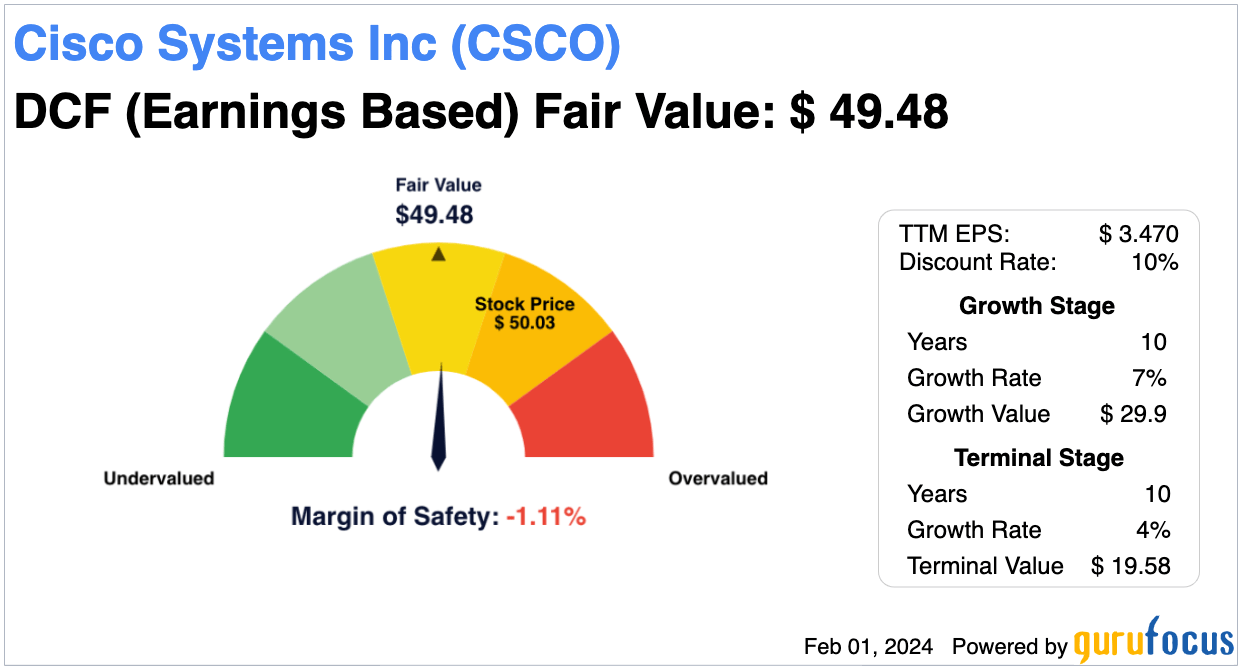Click the Growth Stage growth rate 7%
This screenshot has width=1242, height=669.
click(1153, 378)
